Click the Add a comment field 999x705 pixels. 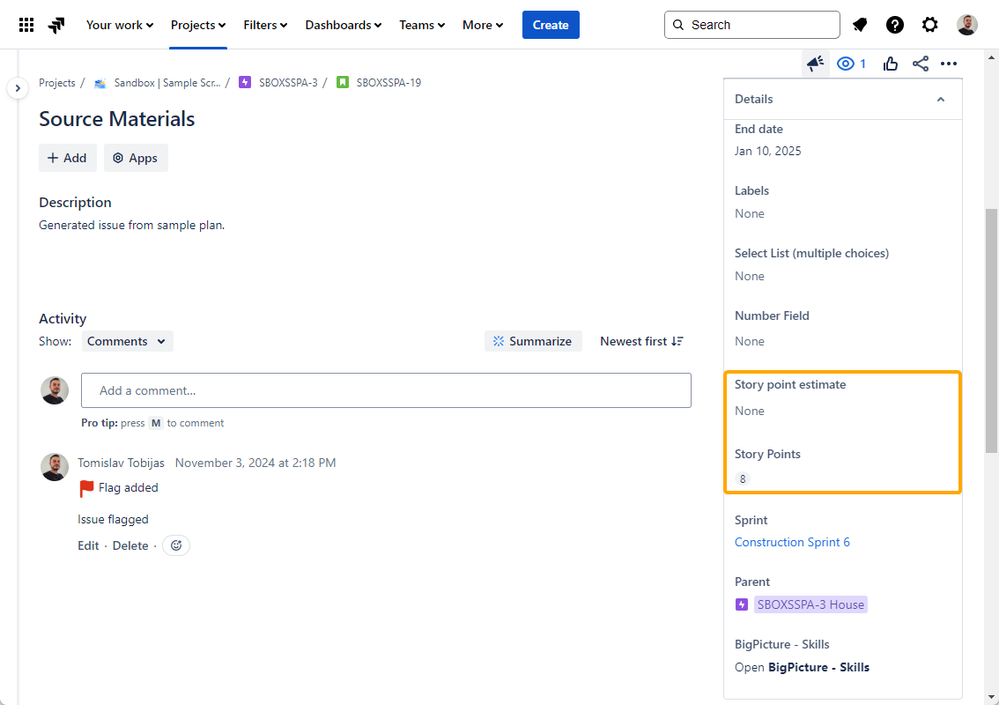pos(386,390)
